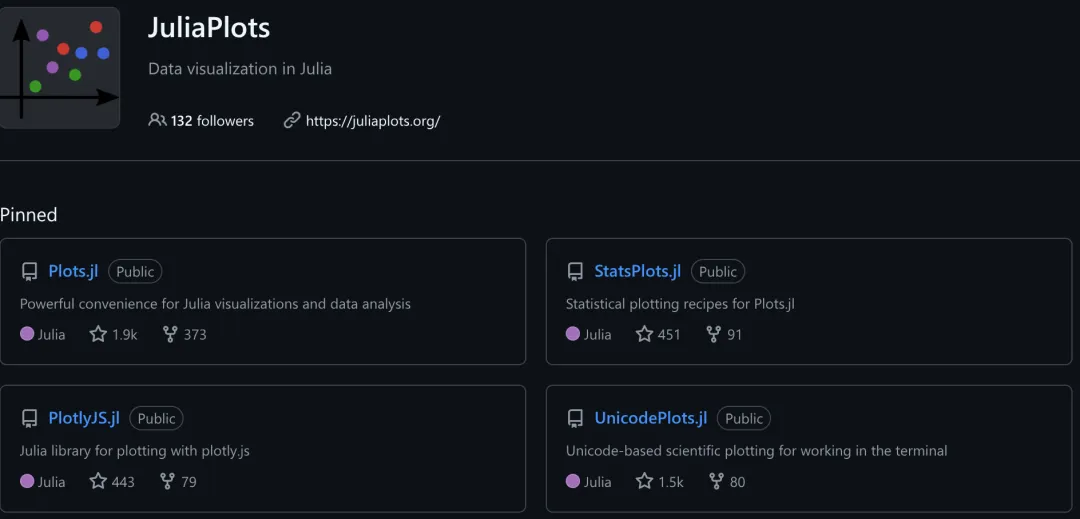The image size is (1080, 519).
Task: Click the fork icon on PlotlyJS.jl
Action: [167, 481]
